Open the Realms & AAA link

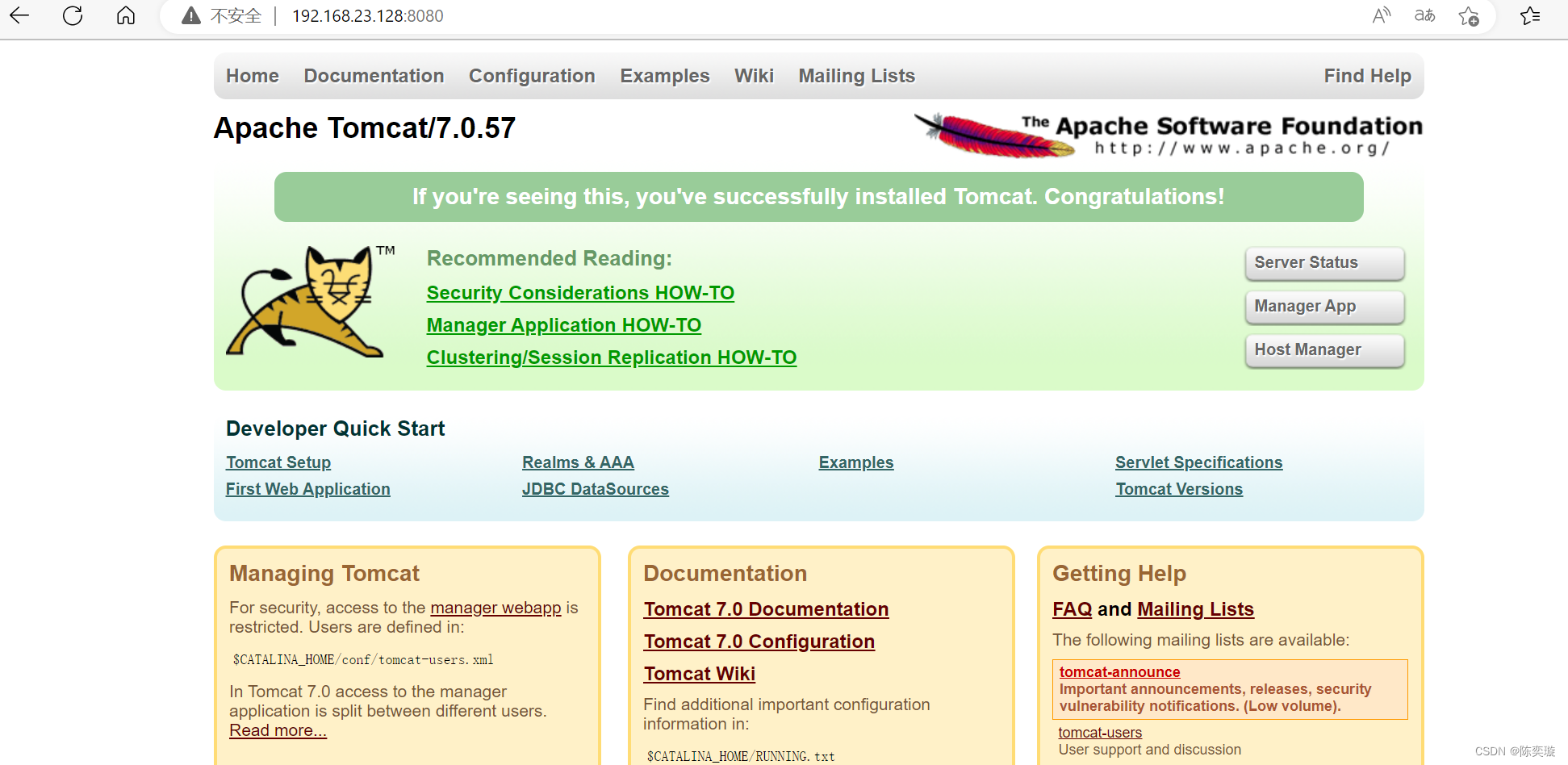[x=578, y=462]
